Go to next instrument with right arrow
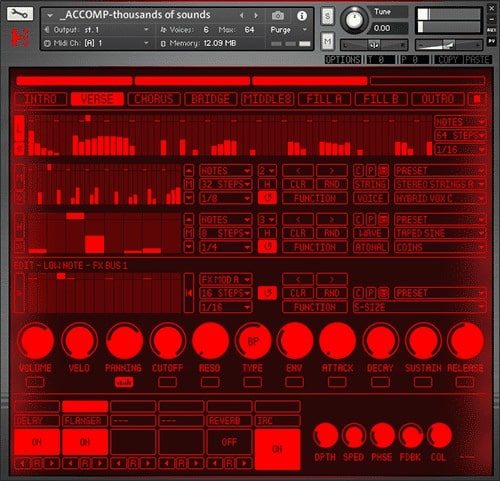 coord(256,15)
